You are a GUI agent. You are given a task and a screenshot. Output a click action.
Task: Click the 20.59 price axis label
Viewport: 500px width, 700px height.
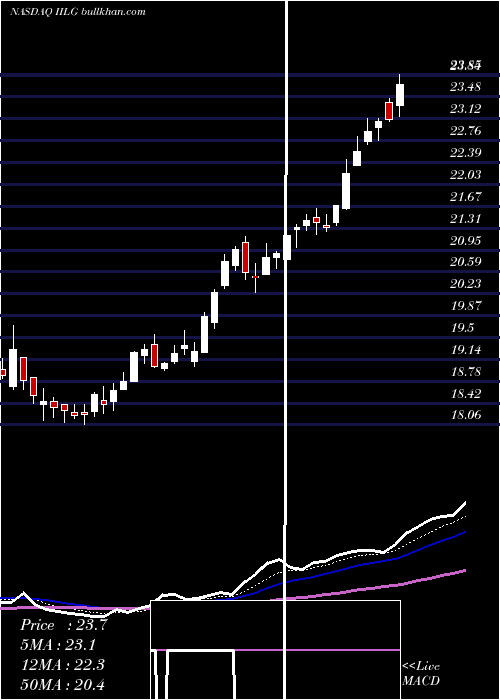[466, 262]
